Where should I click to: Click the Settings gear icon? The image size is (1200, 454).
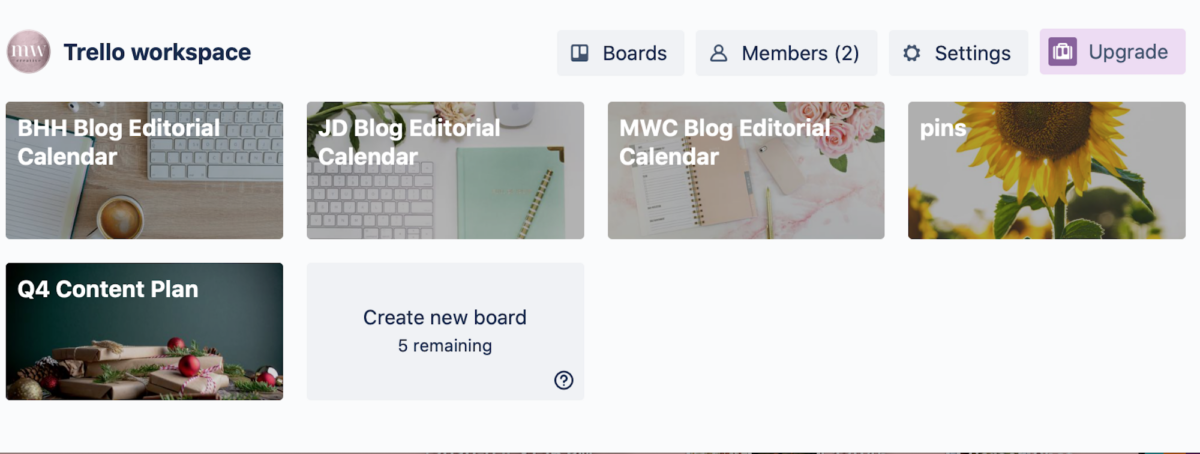click(911, 53)
